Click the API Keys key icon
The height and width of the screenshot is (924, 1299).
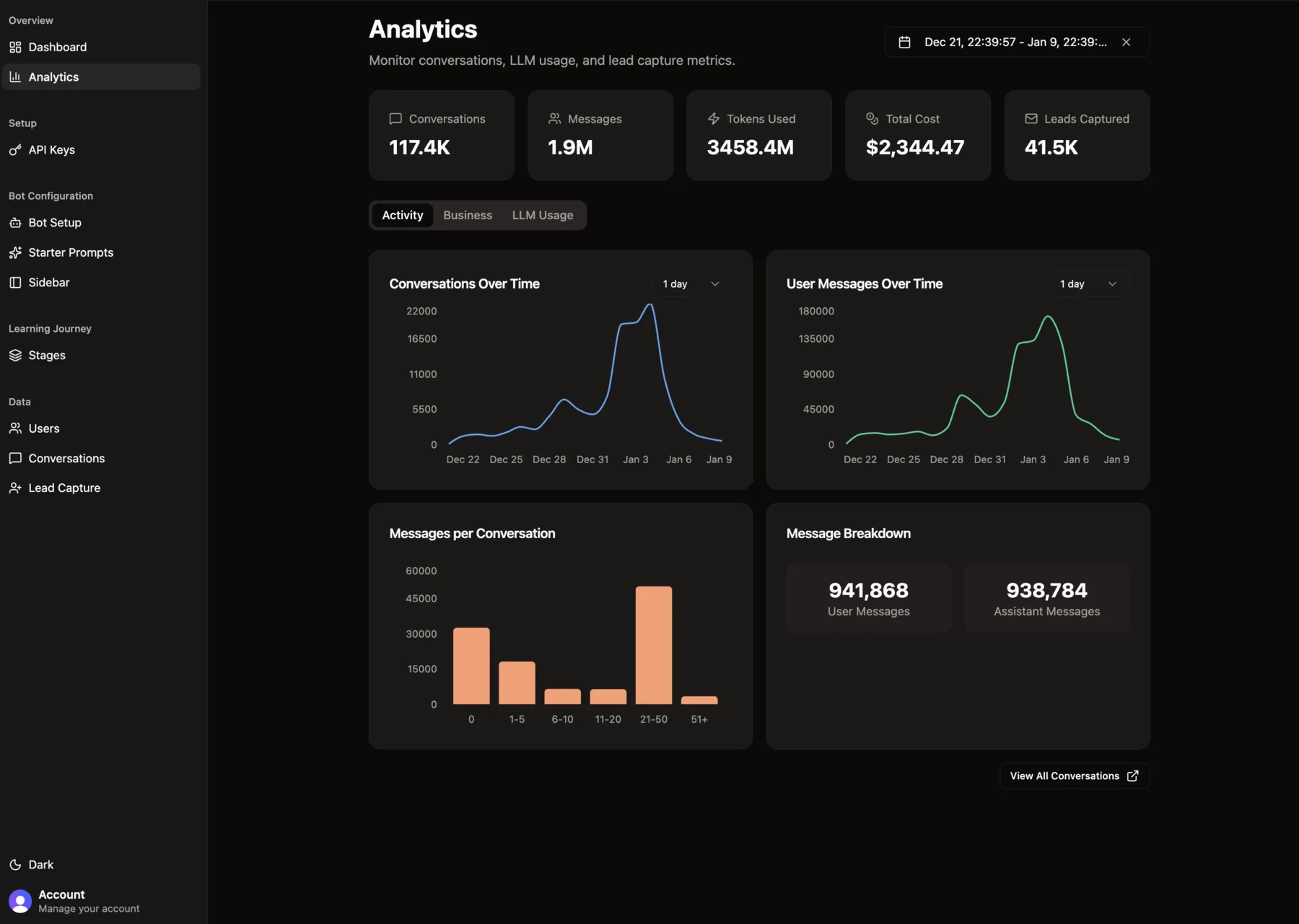(15, 150)
